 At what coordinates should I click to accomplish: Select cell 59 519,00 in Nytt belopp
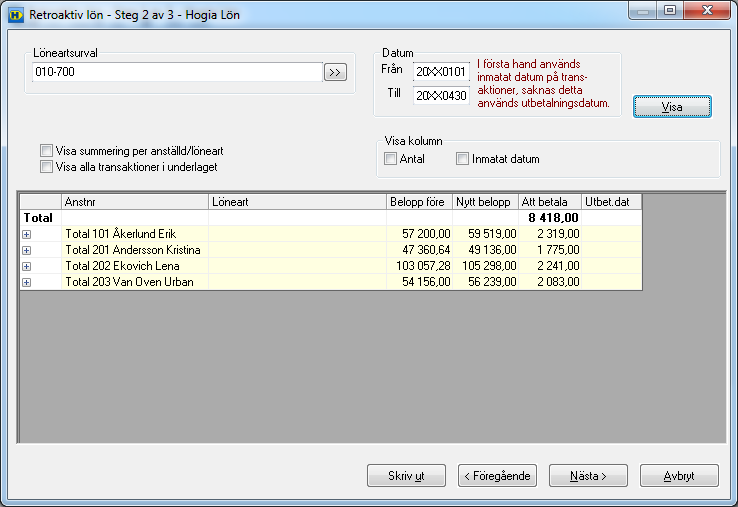coord(485,234)
